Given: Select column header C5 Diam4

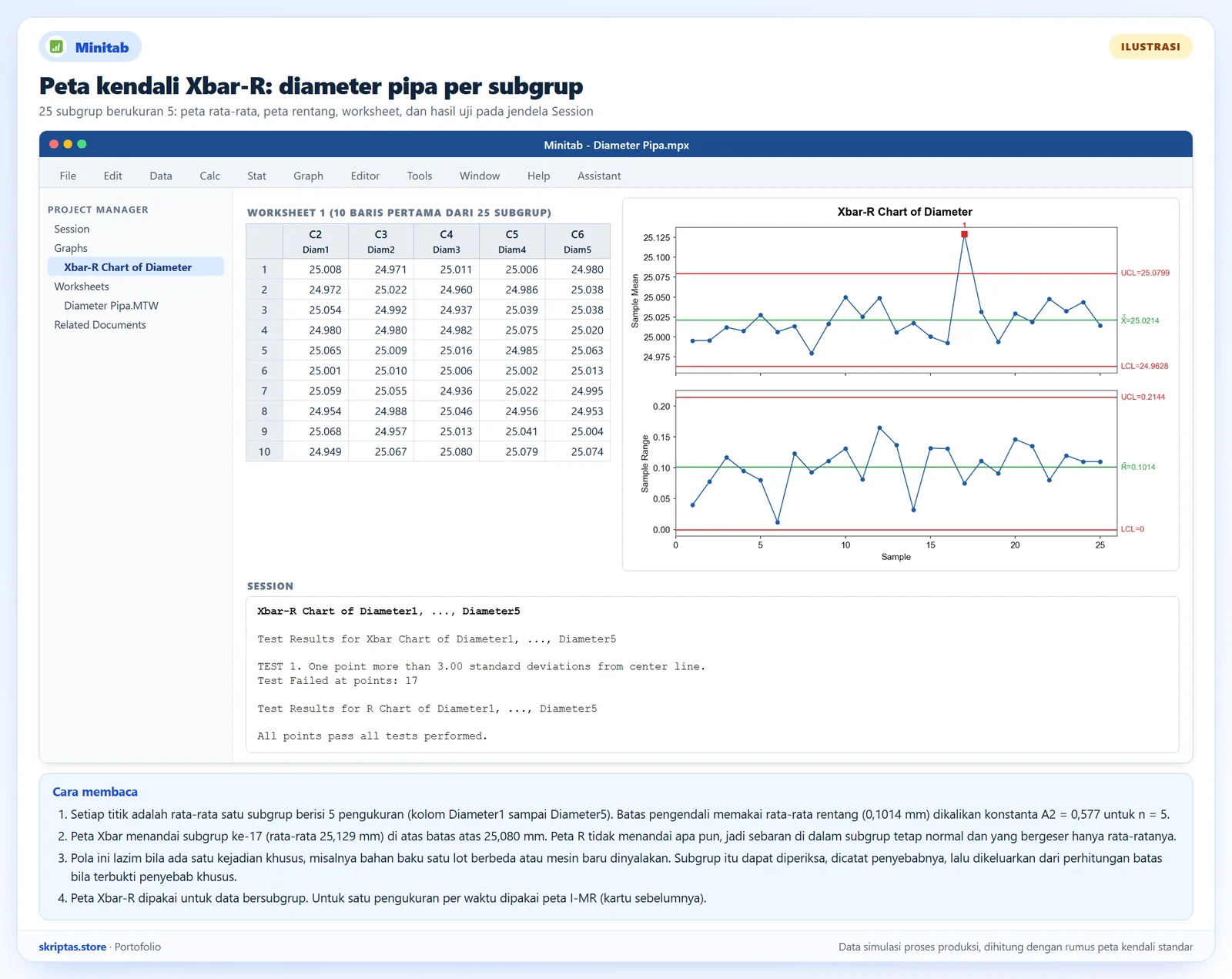Looking at the screenshot, I should (x=512, y=241).
